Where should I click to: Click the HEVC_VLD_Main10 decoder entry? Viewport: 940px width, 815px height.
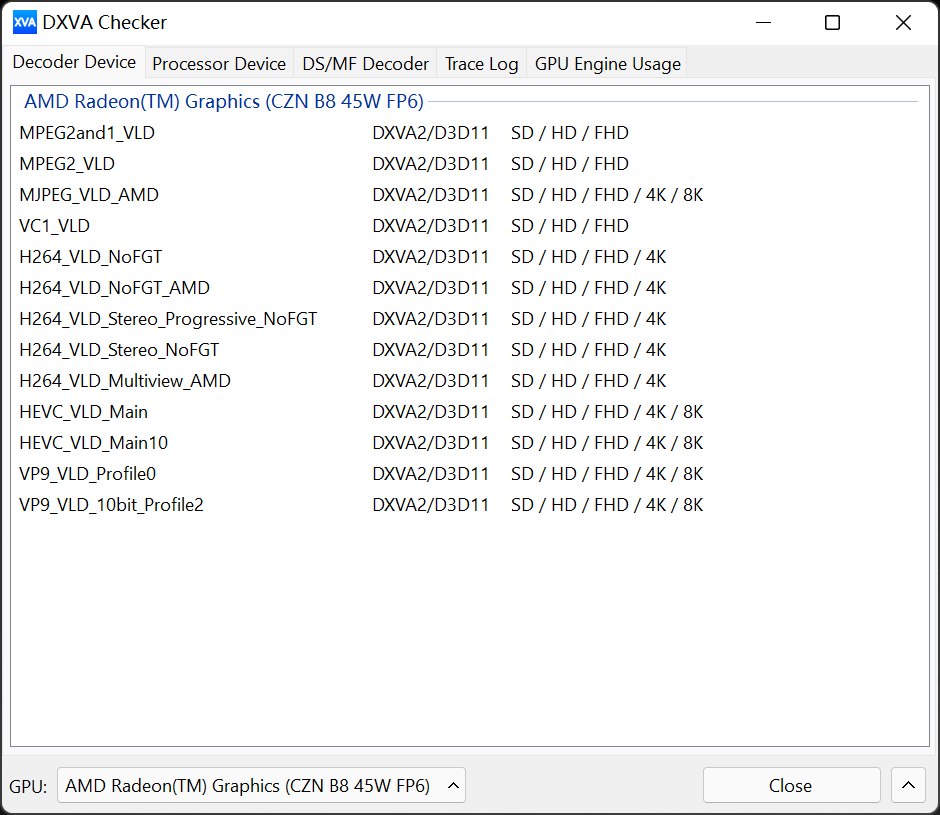(x=94, y=443)
